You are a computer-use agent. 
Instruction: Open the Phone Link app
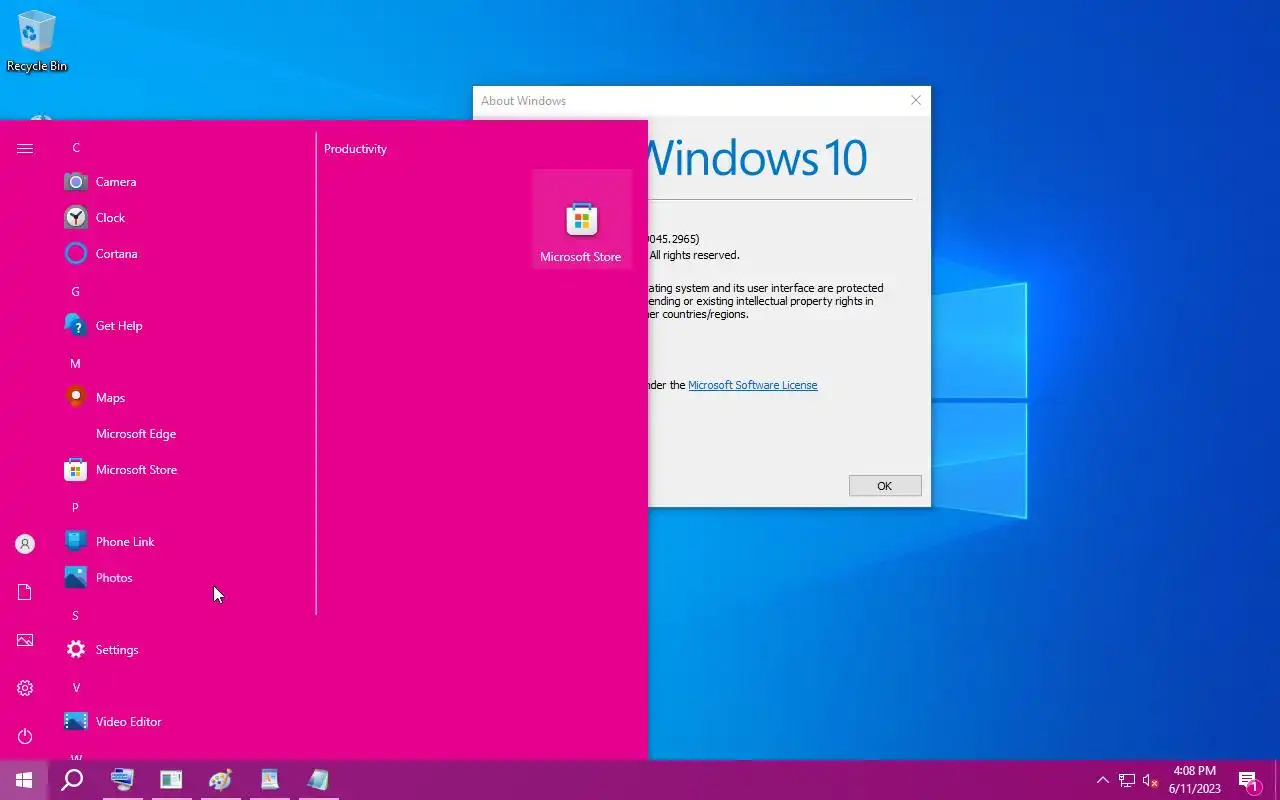[x=186, y=542]
